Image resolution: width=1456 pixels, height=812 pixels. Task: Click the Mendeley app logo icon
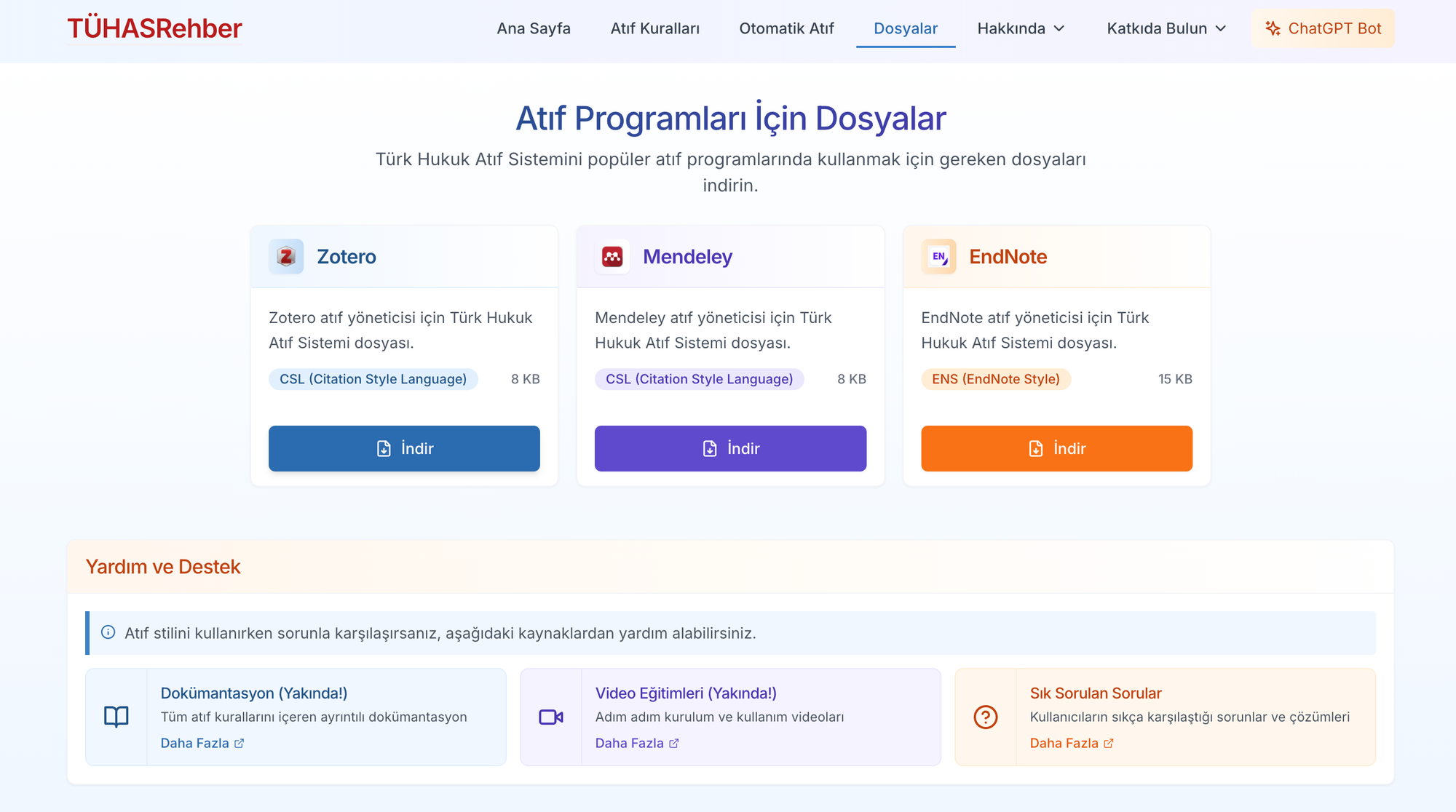pos(612,256)
